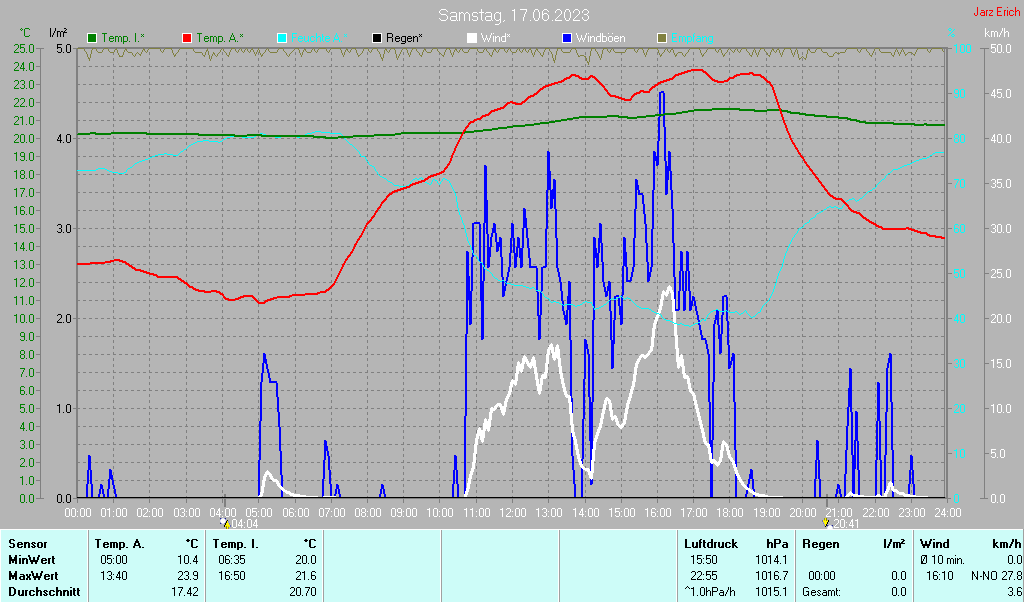Viewport: 1024px width, 602px height.
Task: Click the km/h axis unit label
Action: tap(996, 33)
